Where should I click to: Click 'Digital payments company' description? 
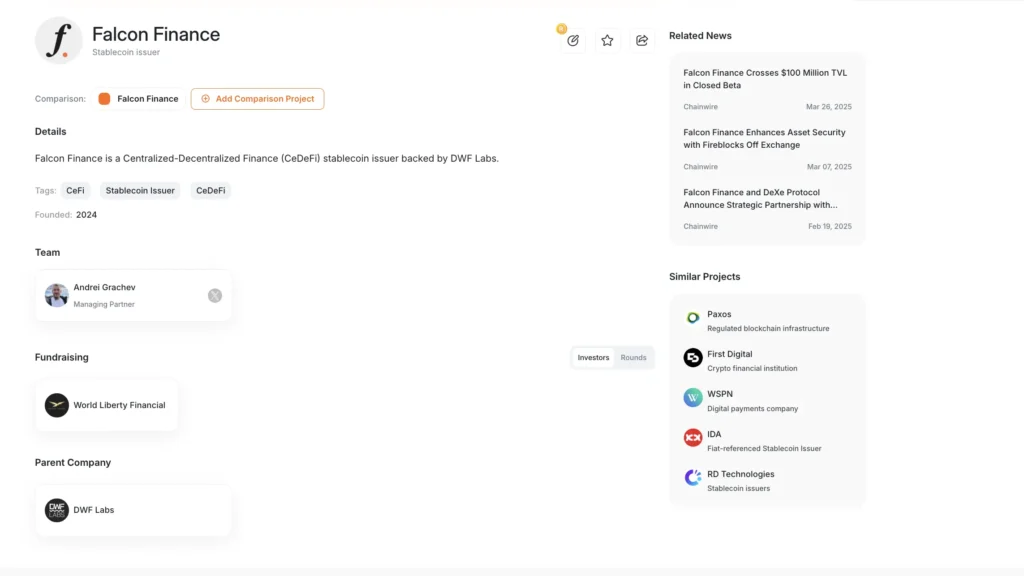click(x=752, y=409)
